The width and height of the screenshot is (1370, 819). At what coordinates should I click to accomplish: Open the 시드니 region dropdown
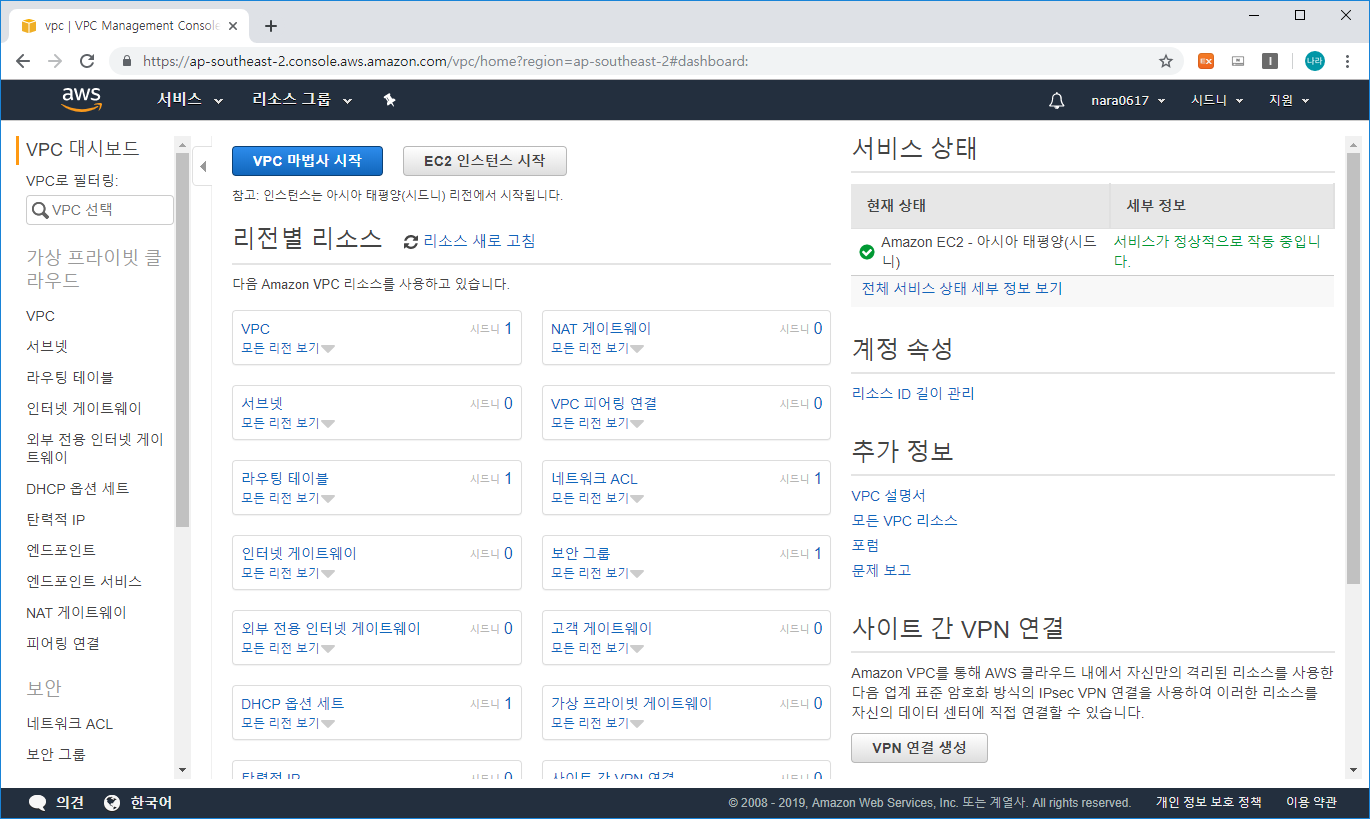[1217, 100]
